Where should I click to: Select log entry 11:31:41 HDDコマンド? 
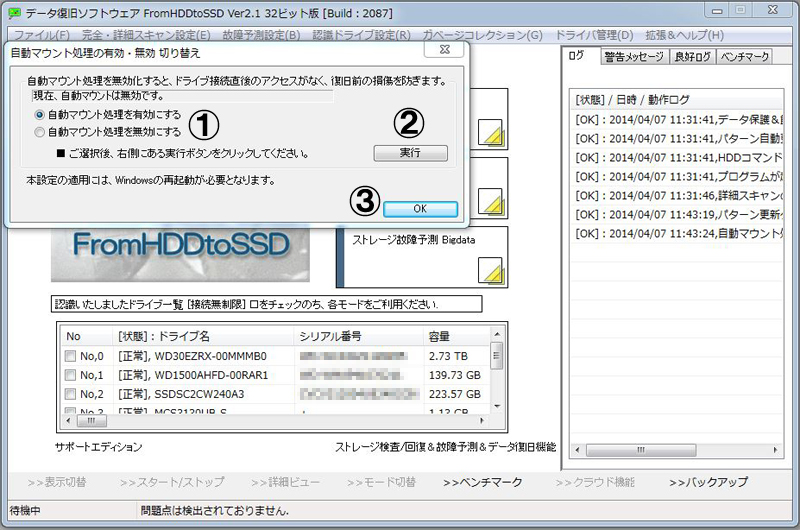point(677,158)
